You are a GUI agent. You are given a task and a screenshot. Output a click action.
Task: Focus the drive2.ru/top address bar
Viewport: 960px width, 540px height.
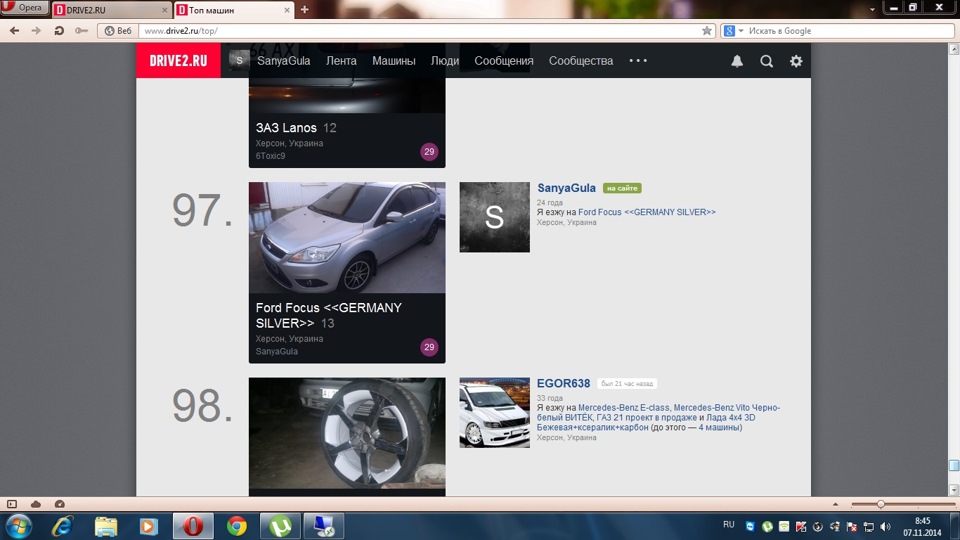pos(420,31)
